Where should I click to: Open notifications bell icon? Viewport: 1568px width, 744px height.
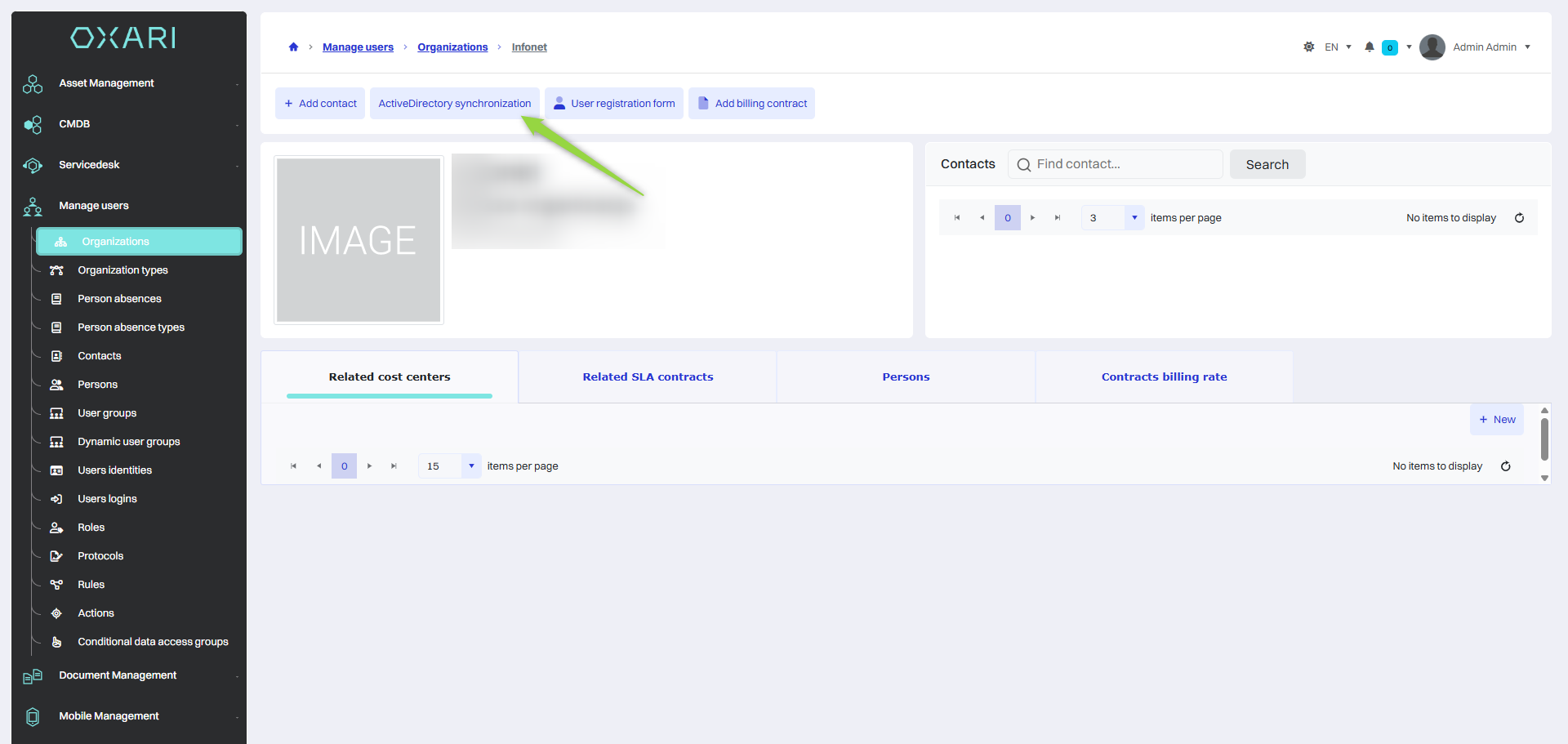tap(1370, 47)
